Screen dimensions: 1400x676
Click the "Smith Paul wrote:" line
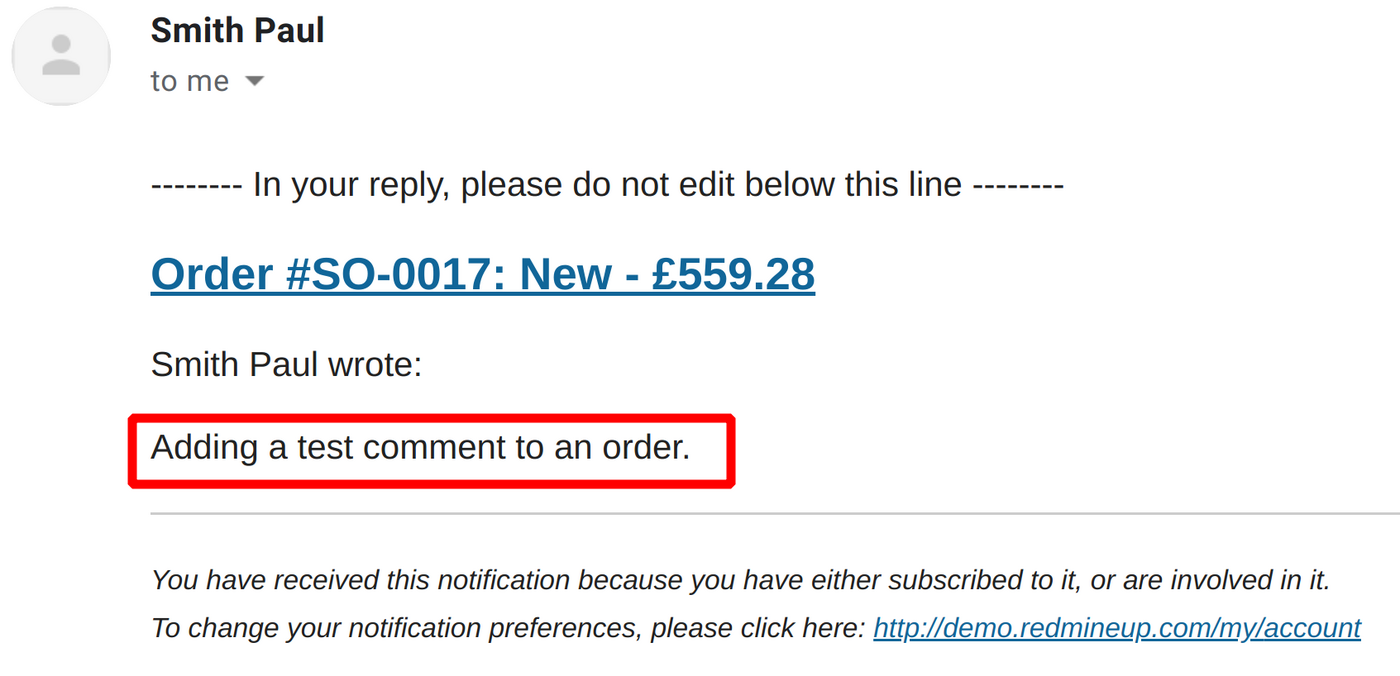pos(286,364)
